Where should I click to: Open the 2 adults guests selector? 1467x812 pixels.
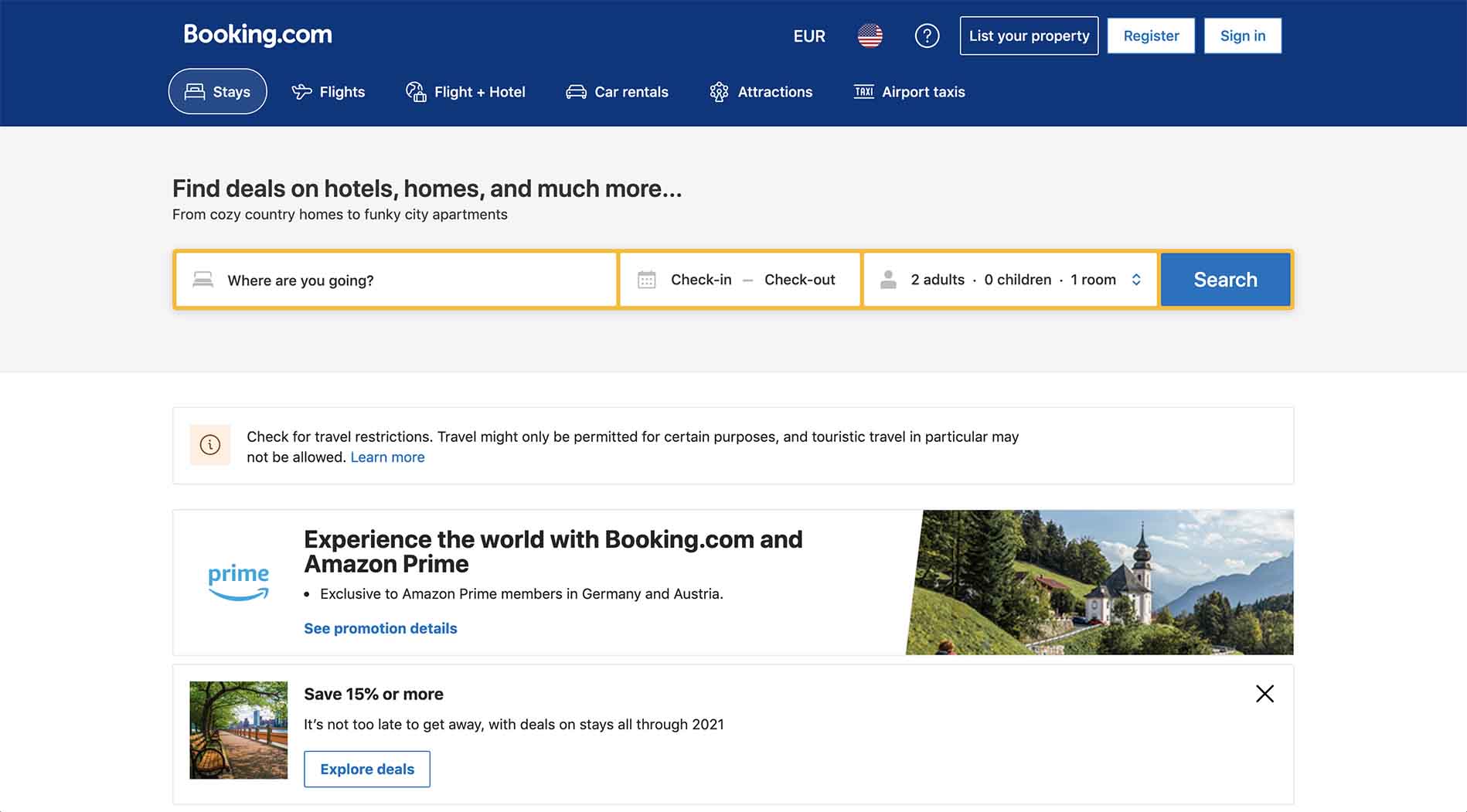938,280
